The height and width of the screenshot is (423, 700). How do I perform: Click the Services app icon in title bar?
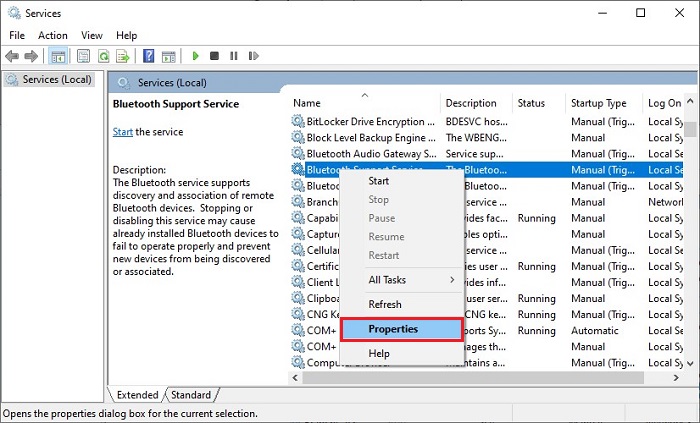click(x=14, y=13)
